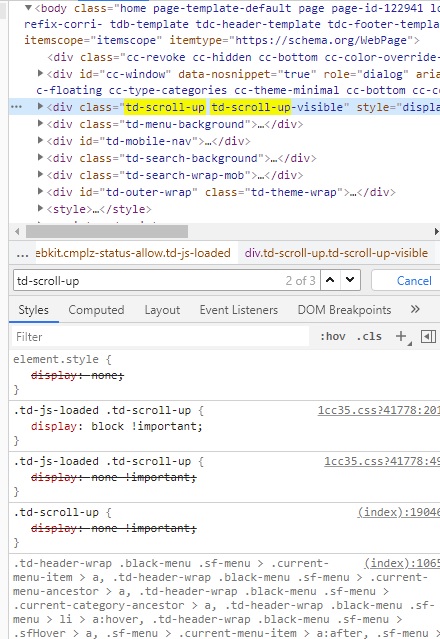Click the cc-revoke div line
Viewport: 440px width, 639px height.
pyautogui.click(x=244, y=57)
